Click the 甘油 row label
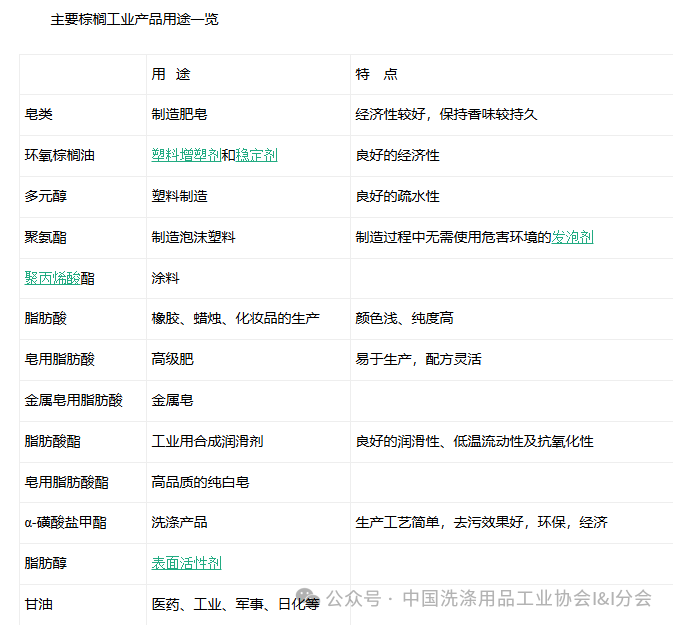Viewport: 673px width, 625px height. pos(39,604)
